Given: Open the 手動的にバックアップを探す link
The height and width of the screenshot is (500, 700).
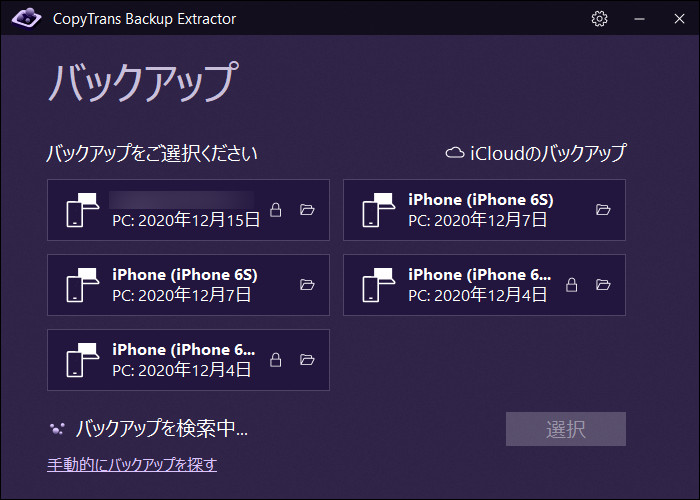Looking at the screenshot, I should 132,465.
